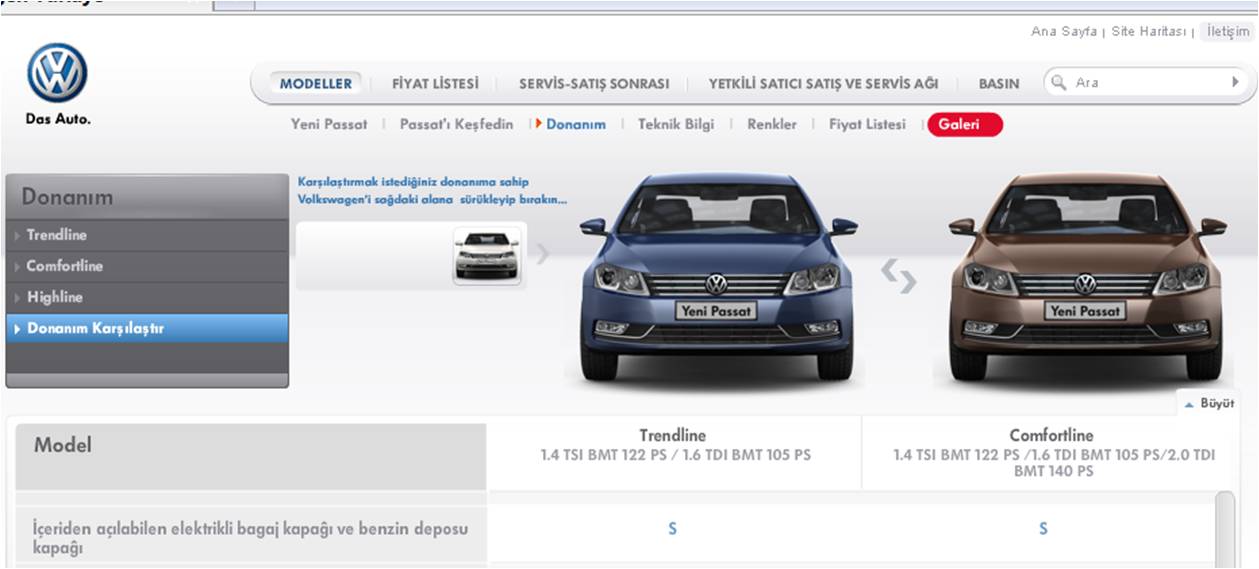This screenshot has width=1259, height=569.
Task: Expand Trendline in the Donanım sidebar
Action: [x=147, y=235]
